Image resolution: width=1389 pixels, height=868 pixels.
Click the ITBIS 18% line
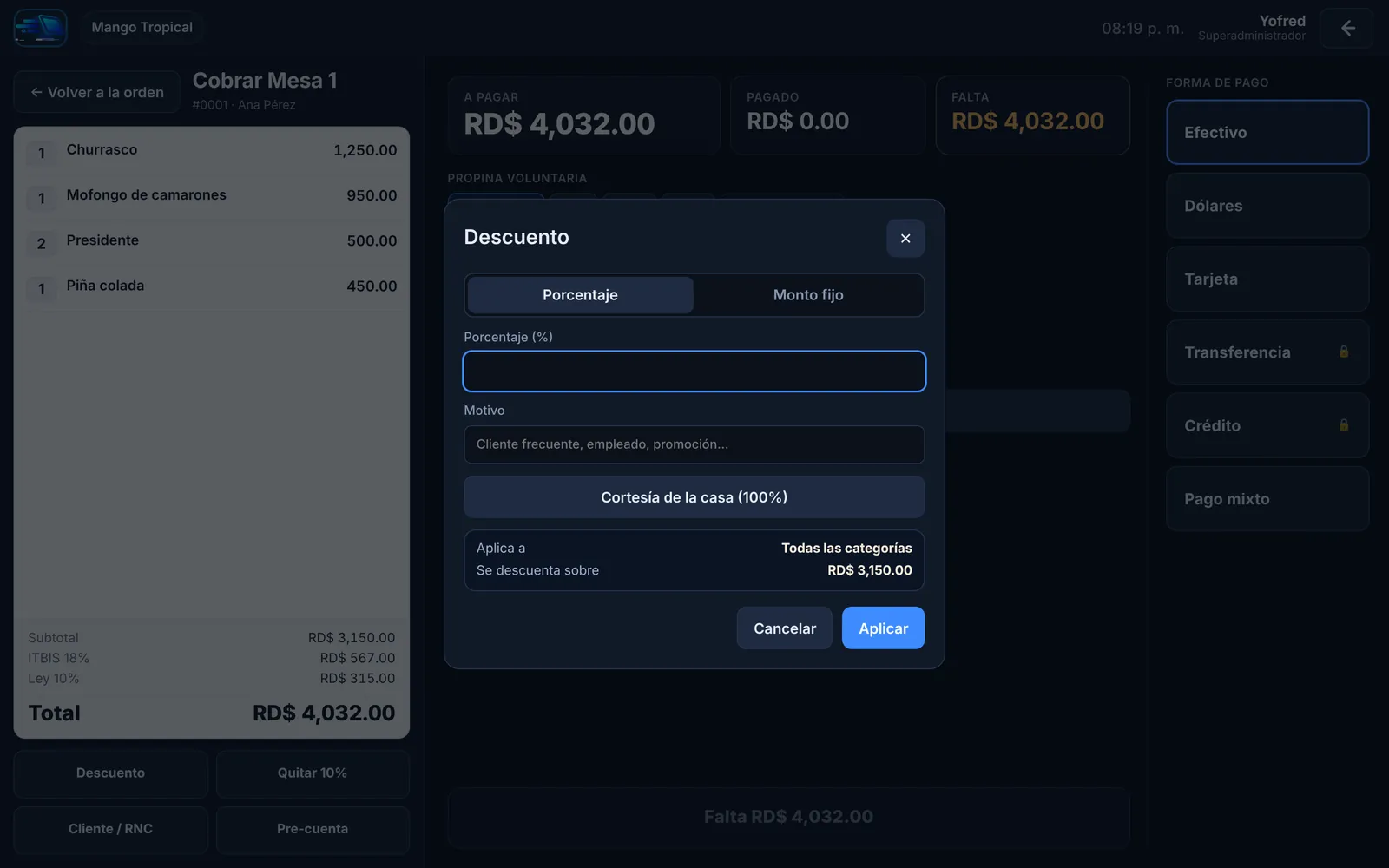click(x=211, y=658)
